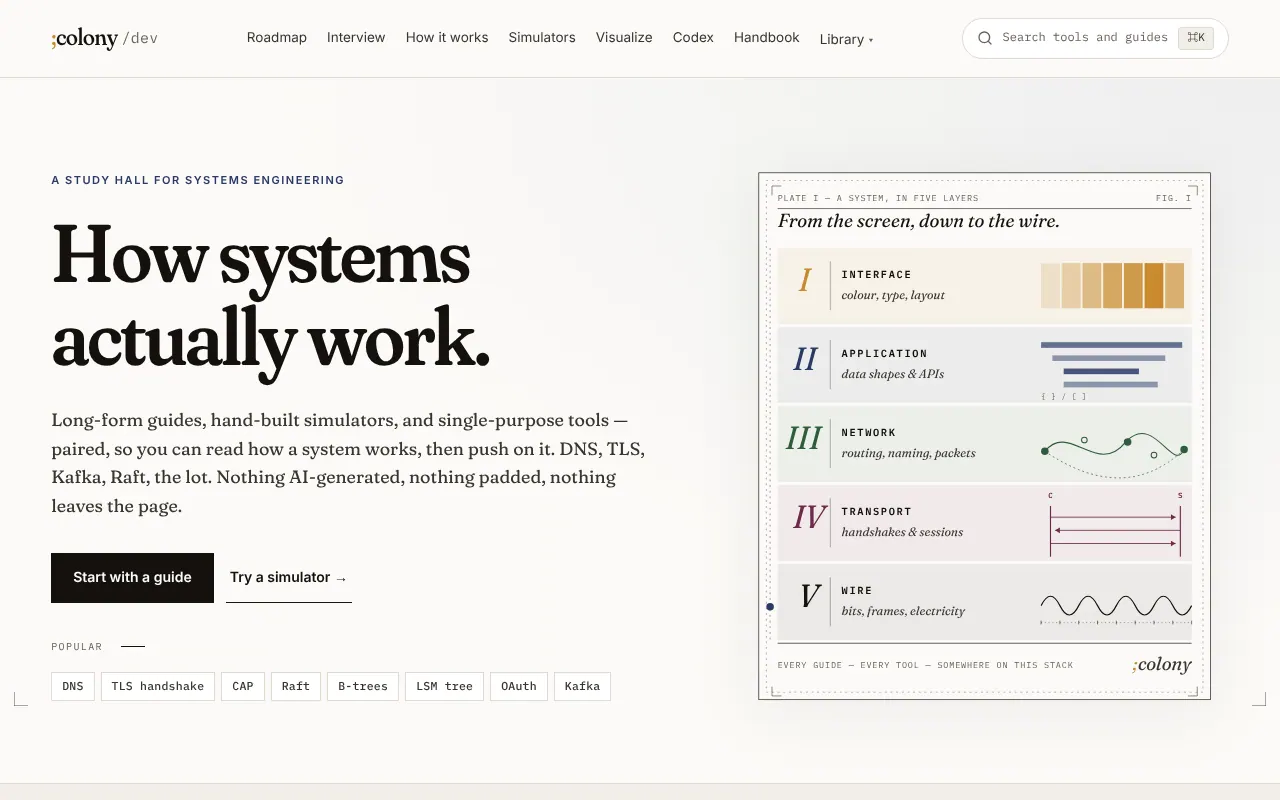Image resolution: width=1280 pixels, height=800 pixels.
Task: Click the "POPULAR" label above the tags
Action: tap(77, 647)
